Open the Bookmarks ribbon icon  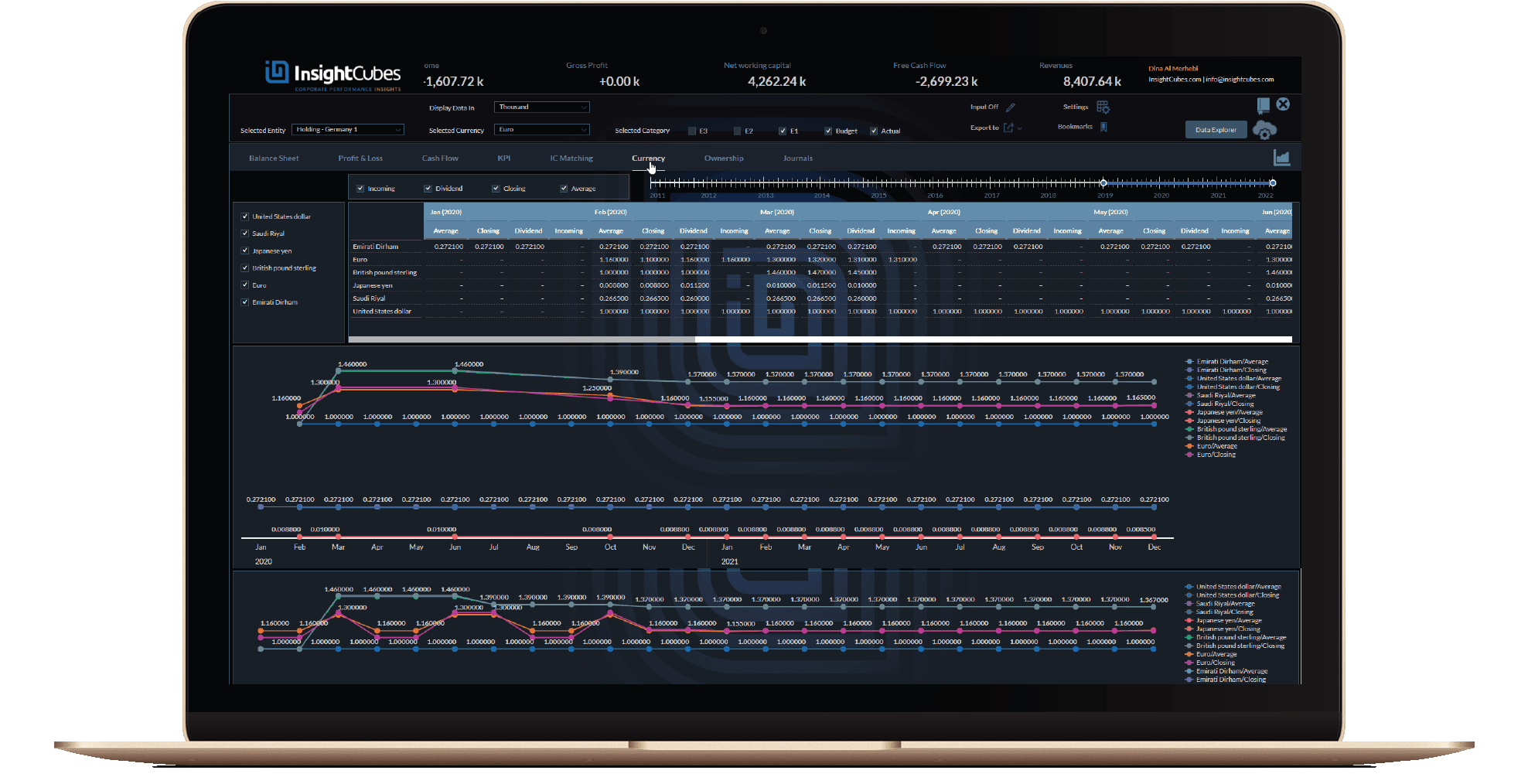1103,127
